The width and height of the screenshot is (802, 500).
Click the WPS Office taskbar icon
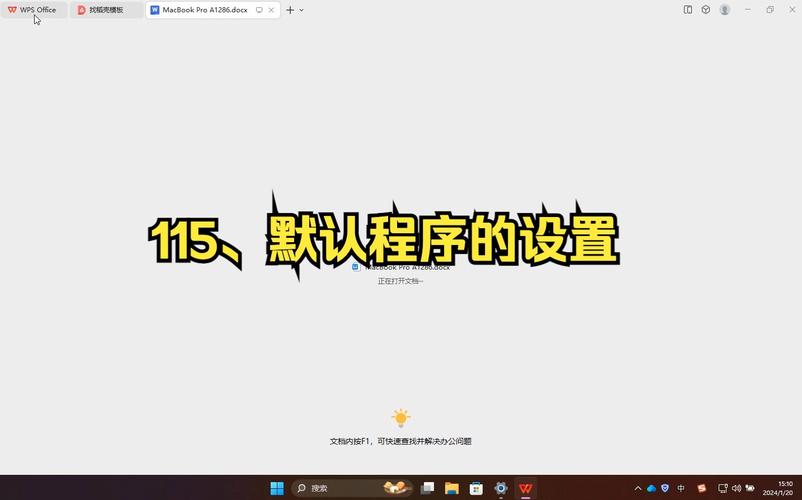coord(525,488)
